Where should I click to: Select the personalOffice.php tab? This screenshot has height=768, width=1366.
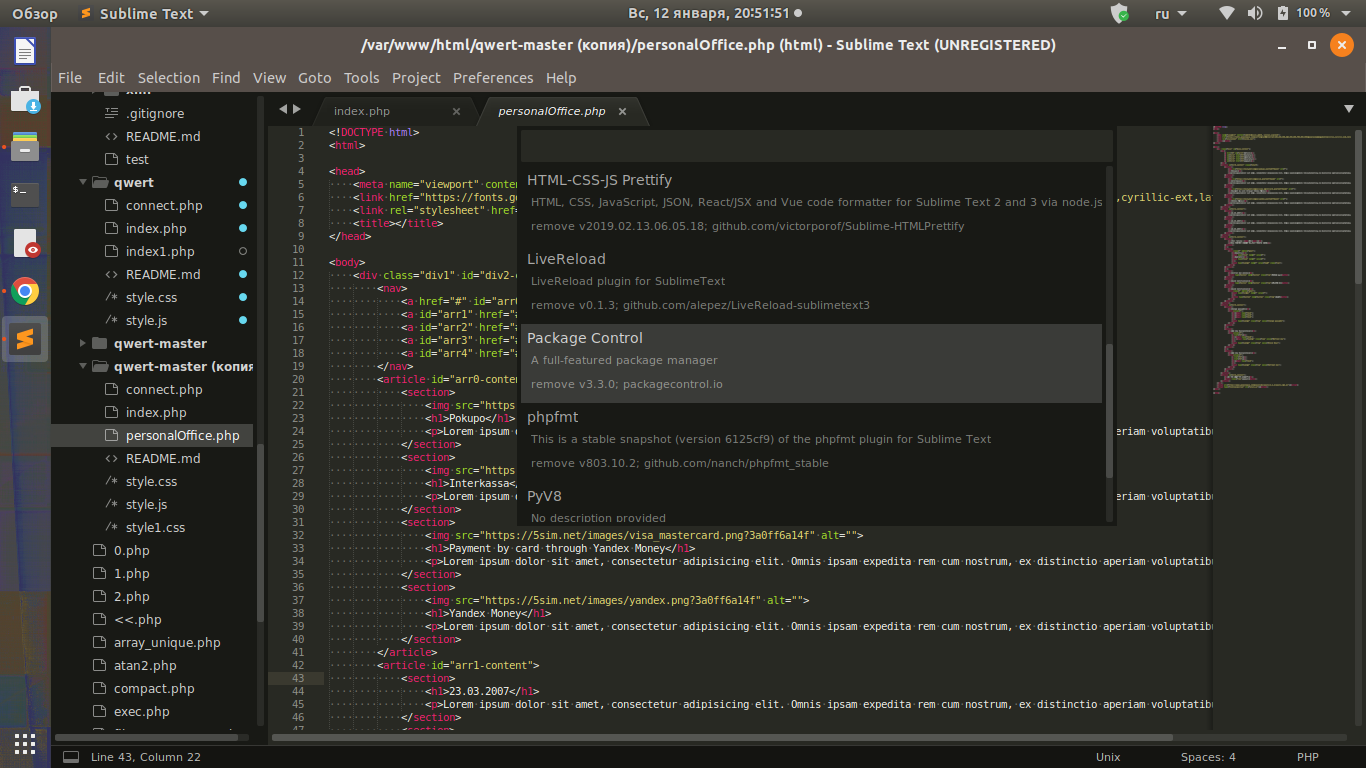pyautogui.click(x=552, y=111)
